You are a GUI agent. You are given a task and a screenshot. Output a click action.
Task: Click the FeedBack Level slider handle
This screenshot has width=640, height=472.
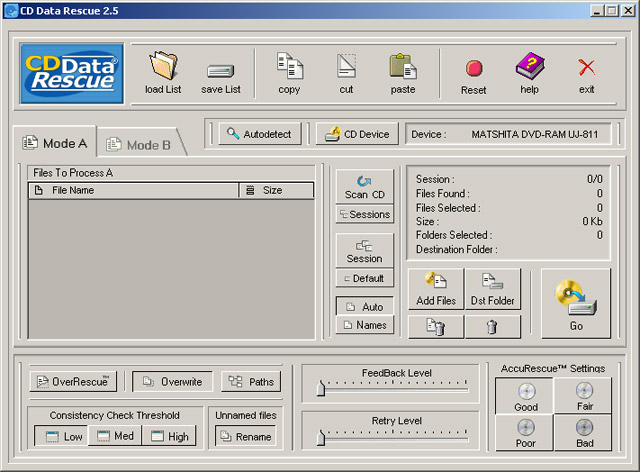point(321,388)
